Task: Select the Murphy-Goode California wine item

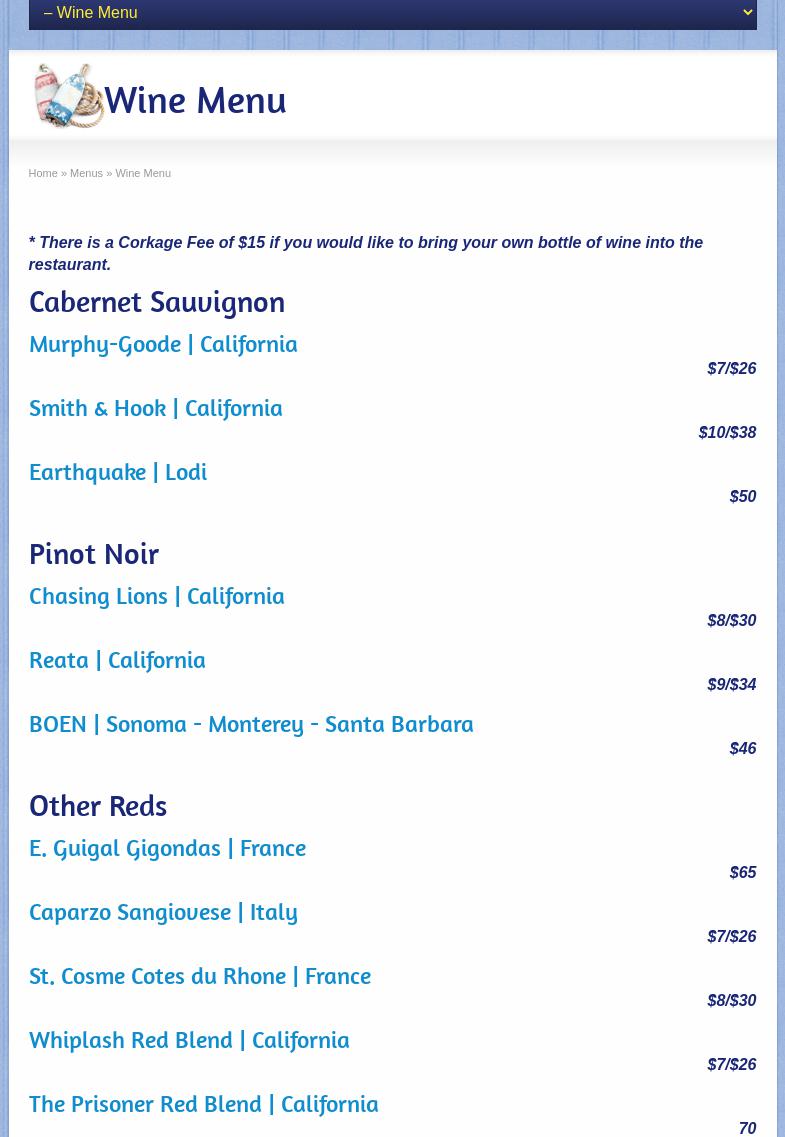Action: pyautogui.click(x=163, y=344)
